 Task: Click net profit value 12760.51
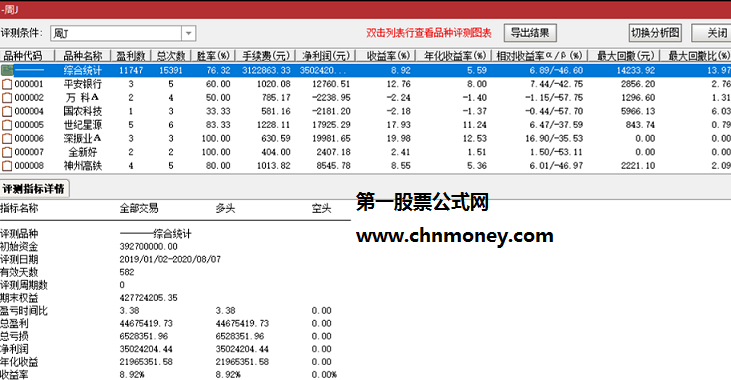331,84
